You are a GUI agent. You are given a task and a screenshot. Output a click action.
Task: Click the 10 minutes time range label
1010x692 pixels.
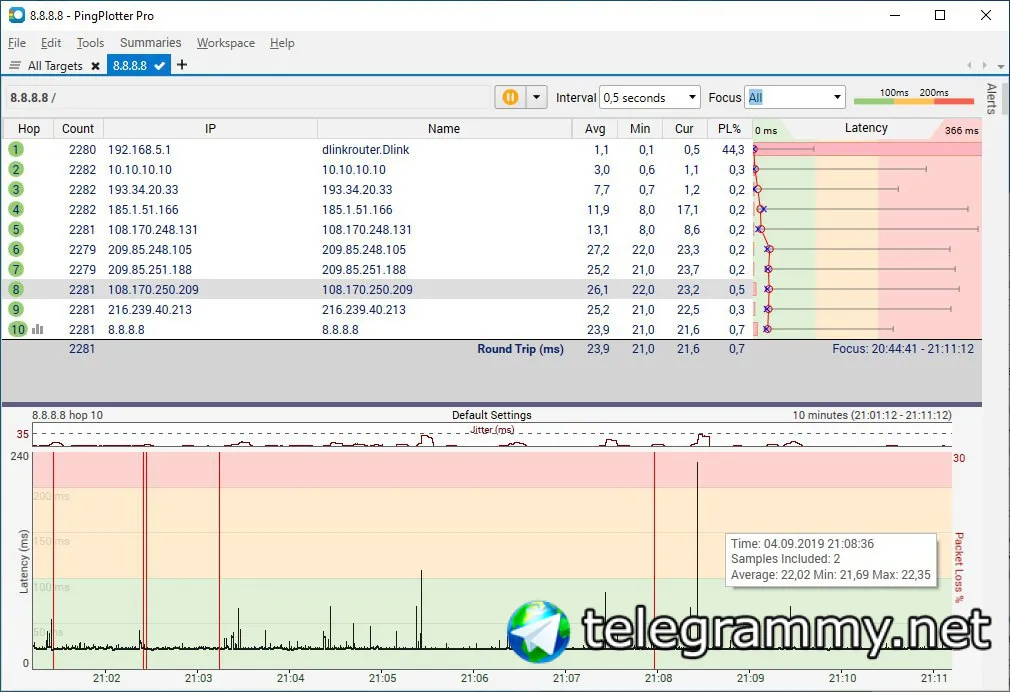872,415
